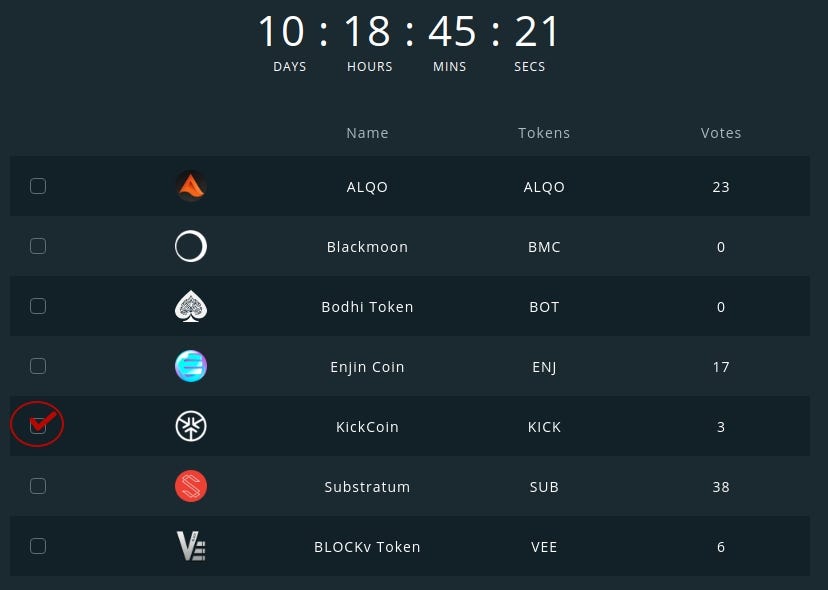The image size is (828, 590).
Task: Click the BLOCKv Token V logo
Action: click(x=191, y=546)
